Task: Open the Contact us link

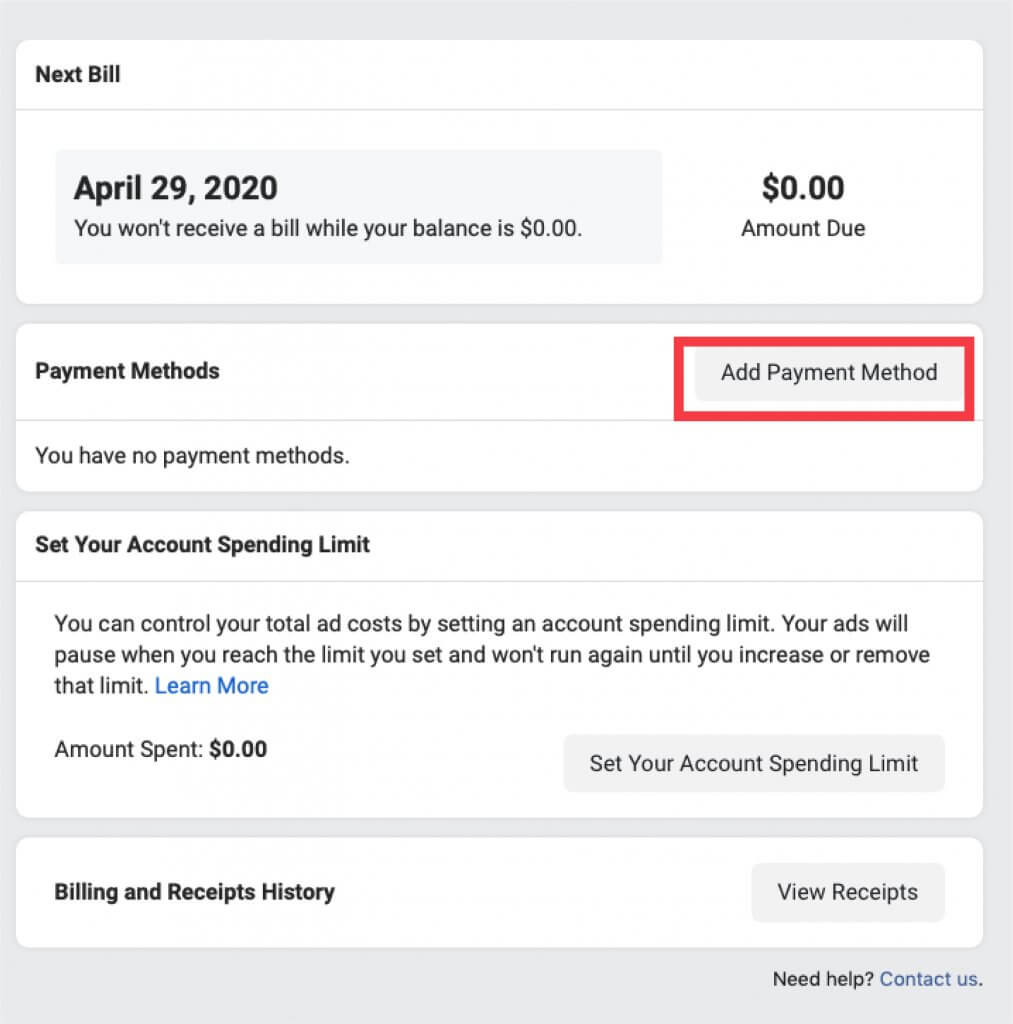Action: pos(928,979)
